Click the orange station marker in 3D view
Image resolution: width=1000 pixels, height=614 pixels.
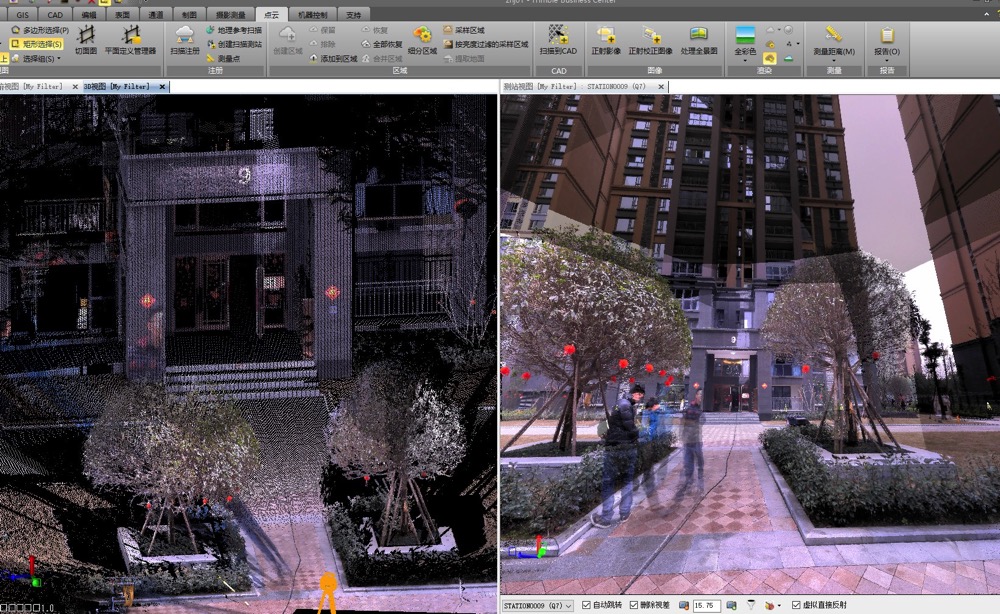328,592
